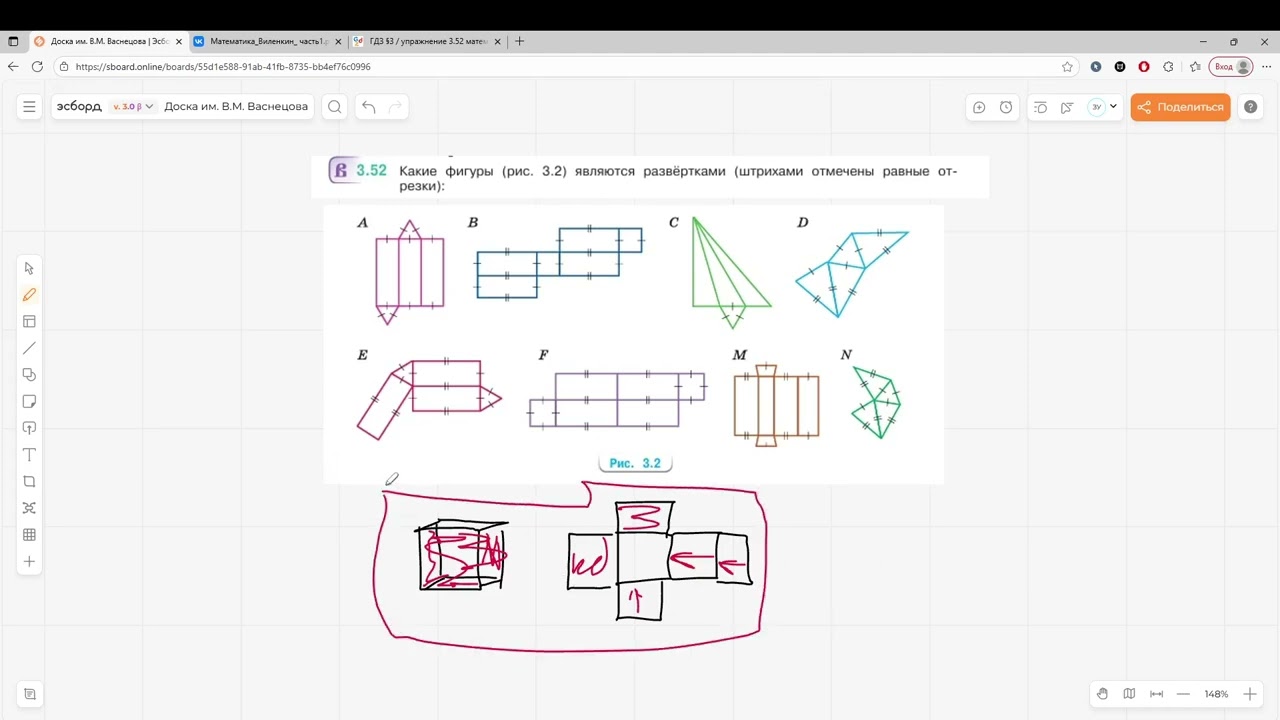This screenshot has height=720, width=1280.
Task: Open the tab actions menu icon
Action: [13, 41]
